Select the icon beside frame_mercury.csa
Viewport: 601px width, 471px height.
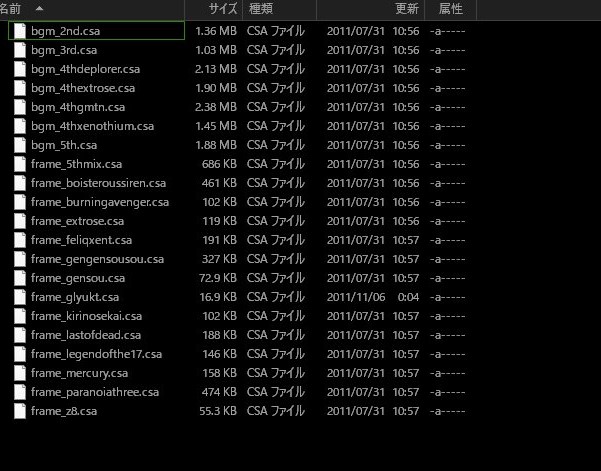point(20,373)
